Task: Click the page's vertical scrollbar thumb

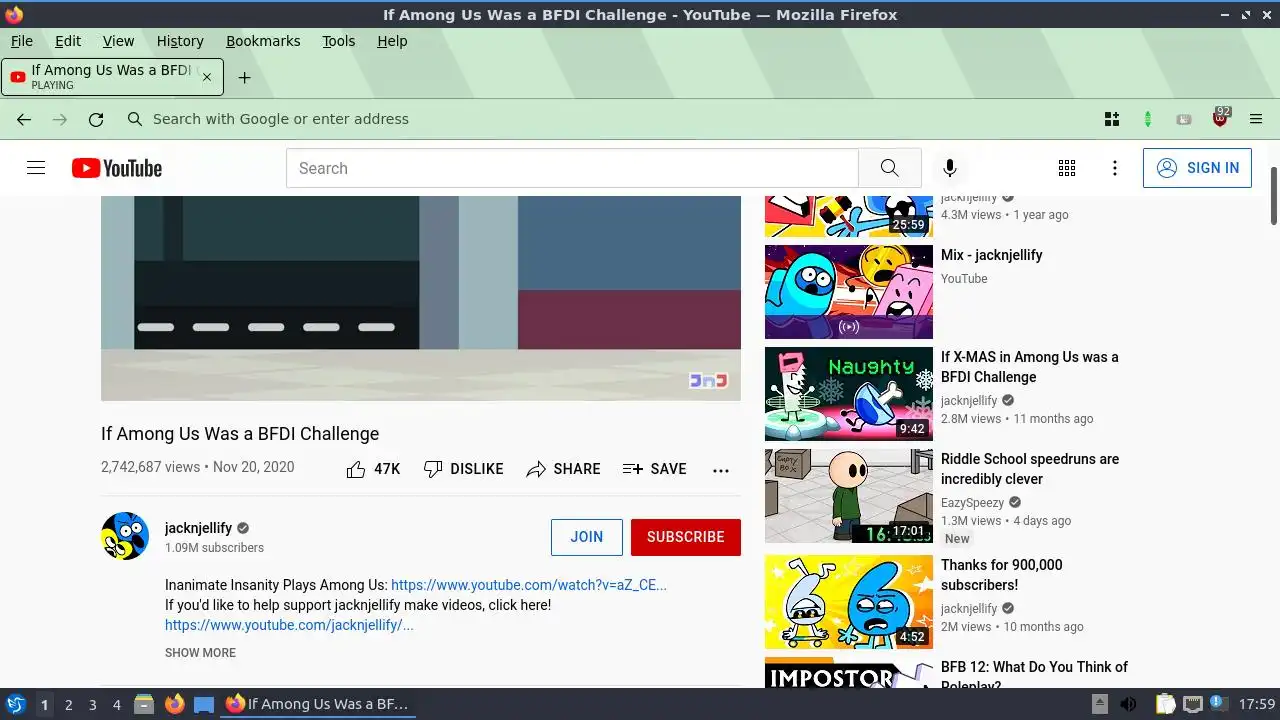Action: [x=1274, y=196]
